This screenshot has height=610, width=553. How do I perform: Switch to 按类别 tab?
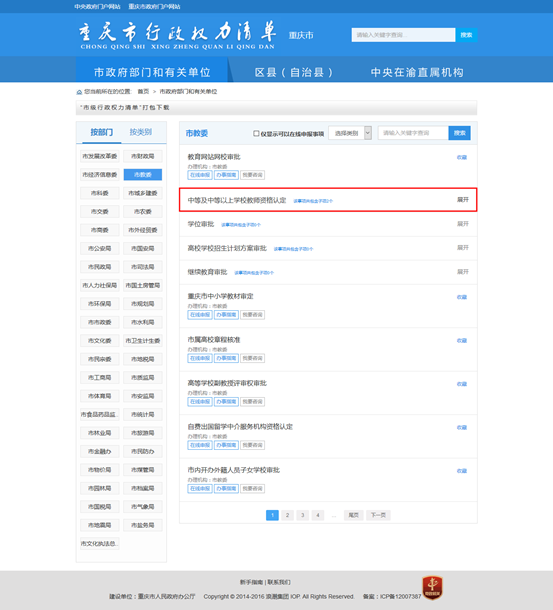(140, 132)
